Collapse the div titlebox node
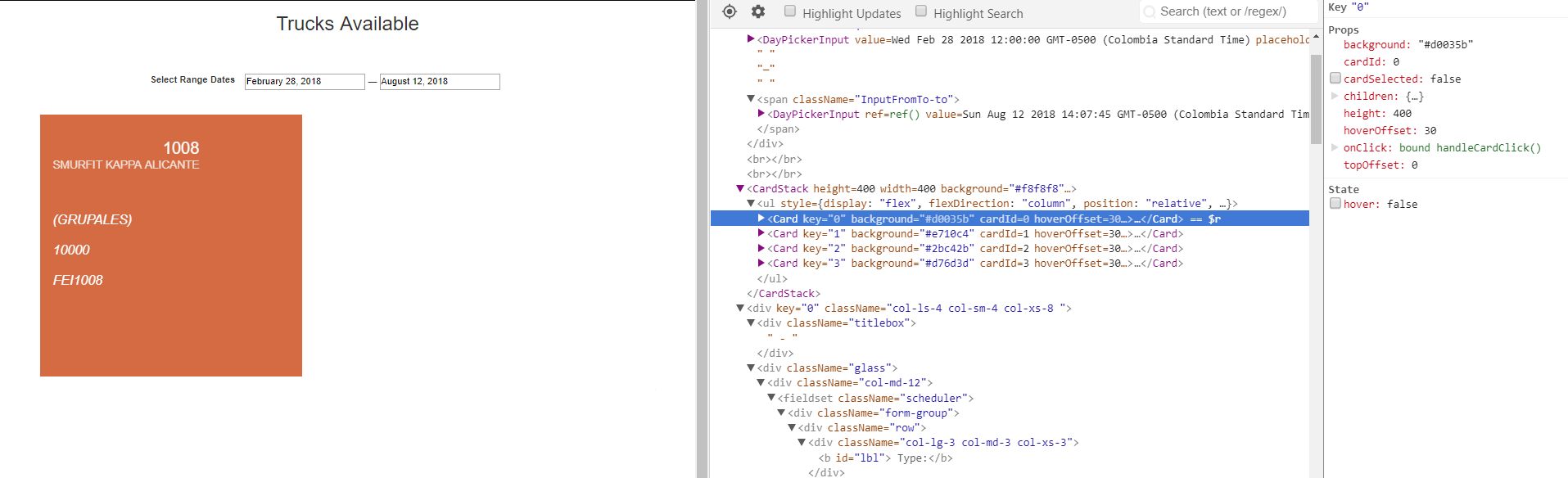The image size is (1568, 478). 751,322
